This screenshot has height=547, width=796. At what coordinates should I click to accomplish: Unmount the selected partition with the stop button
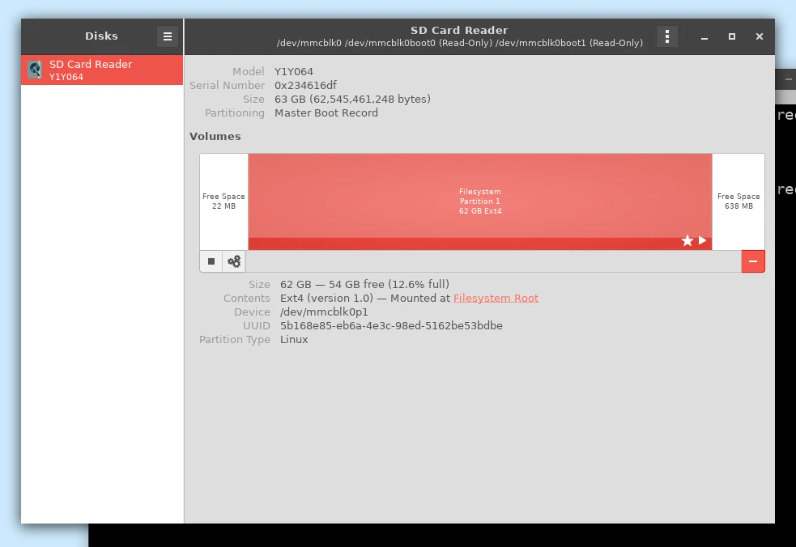click(211, 261)
